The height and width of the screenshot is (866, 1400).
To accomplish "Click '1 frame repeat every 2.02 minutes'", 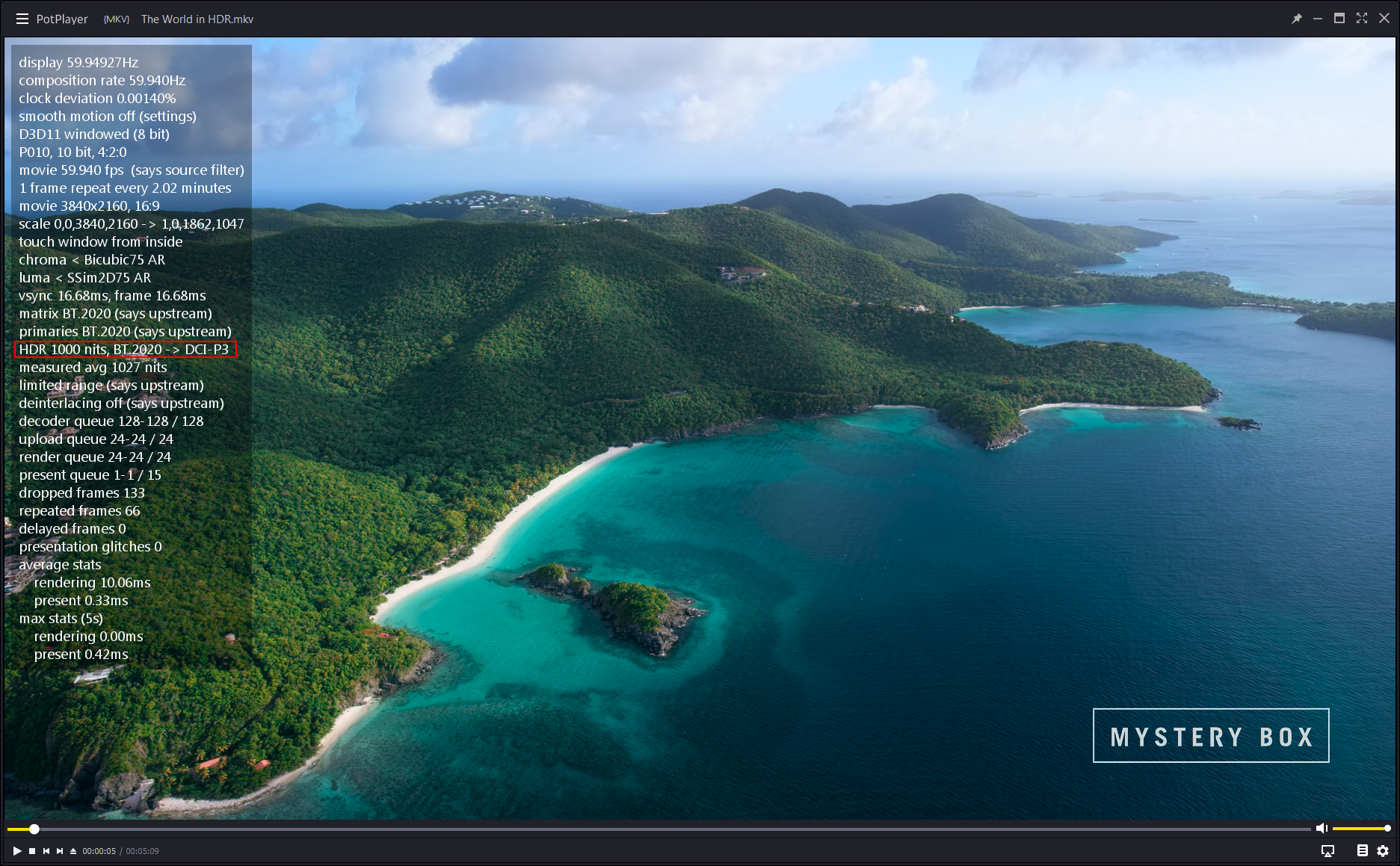I will 125,188.
